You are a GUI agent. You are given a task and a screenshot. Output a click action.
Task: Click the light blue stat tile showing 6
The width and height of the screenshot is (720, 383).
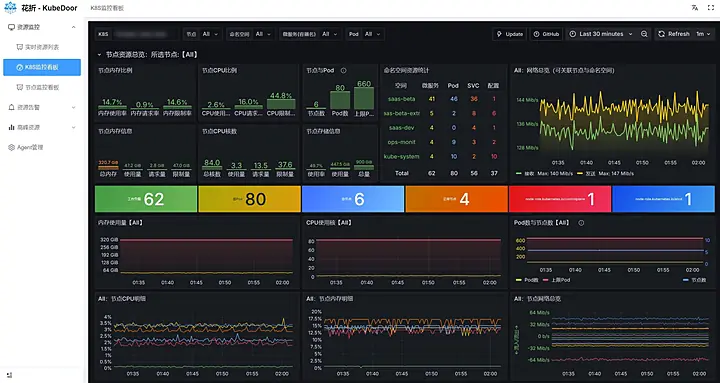click(x=353, y=199)
